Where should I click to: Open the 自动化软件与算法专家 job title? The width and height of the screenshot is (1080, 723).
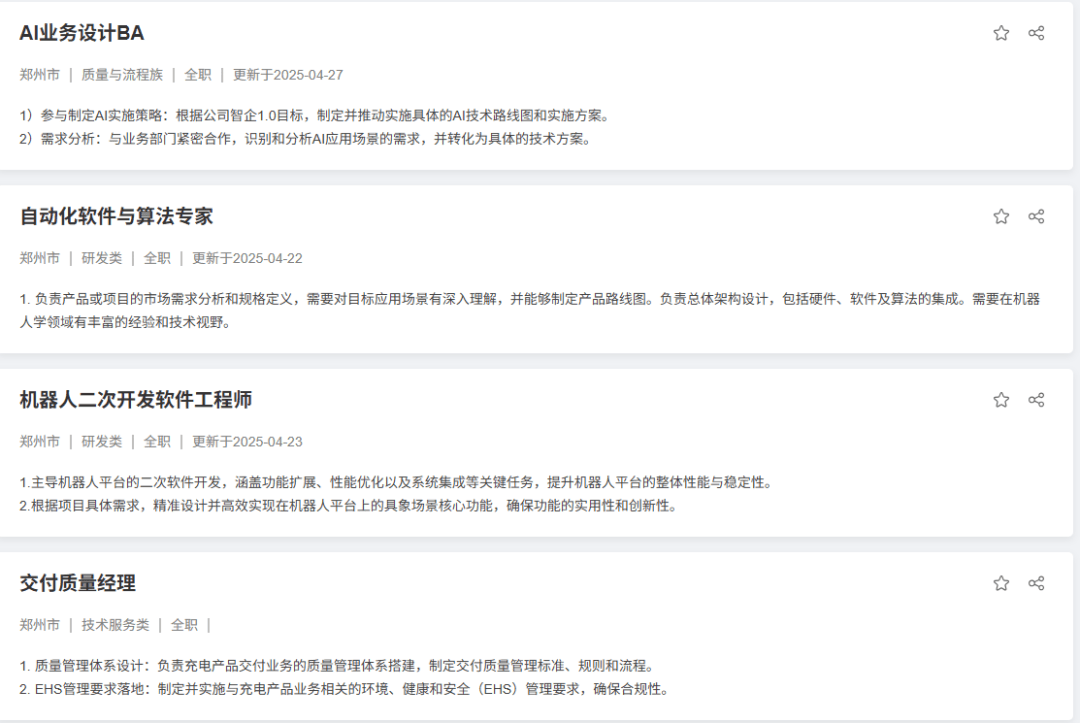[x=116, y=216]
